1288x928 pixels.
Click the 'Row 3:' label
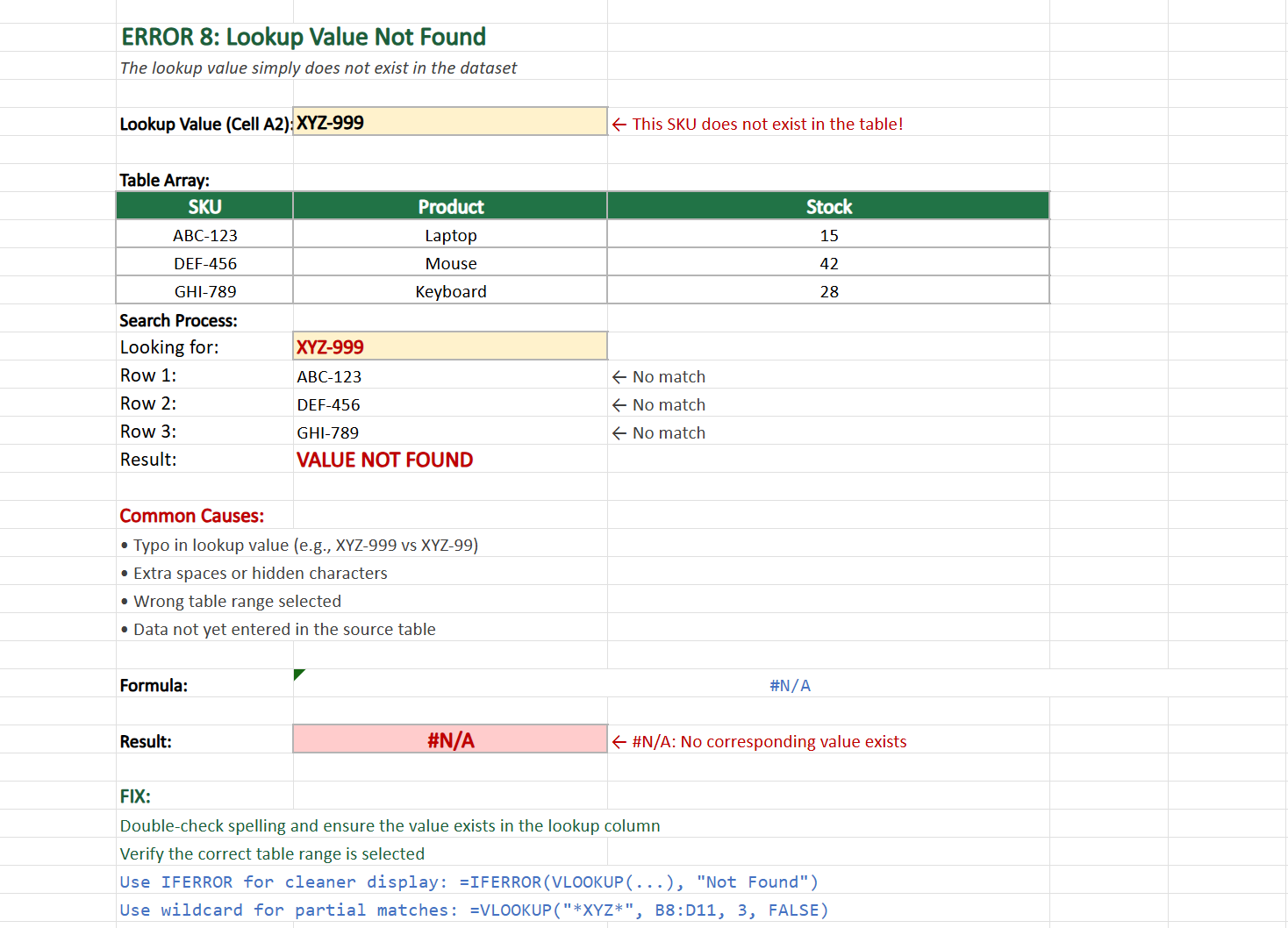148,432
